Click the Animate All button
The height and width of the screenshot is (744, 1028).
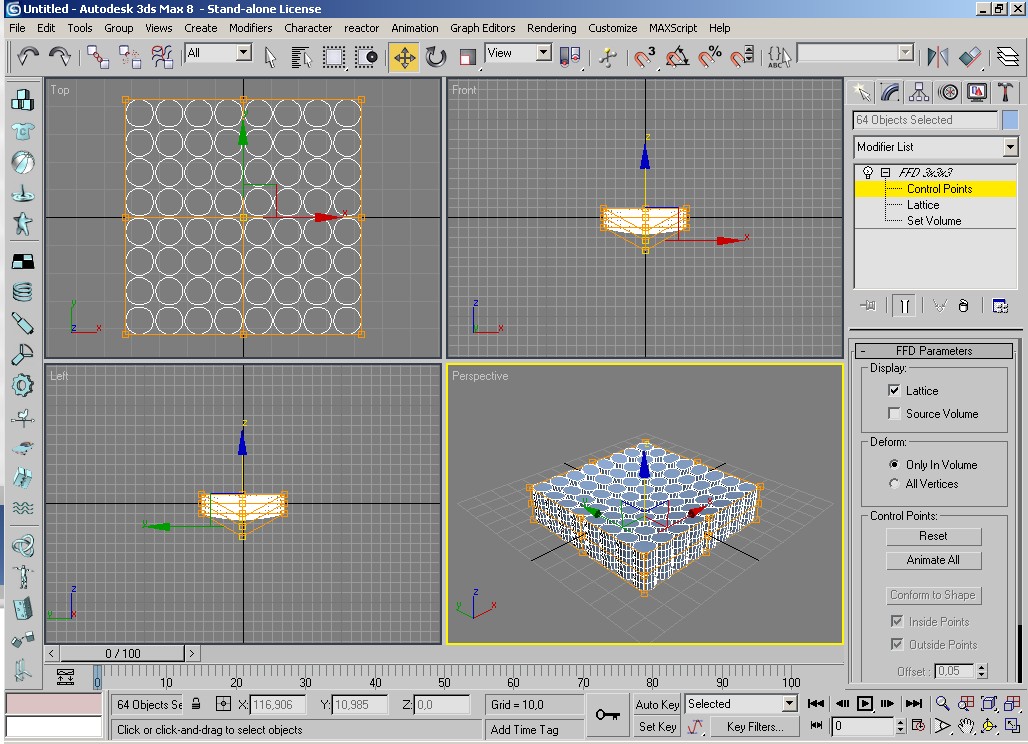[934, 560]
